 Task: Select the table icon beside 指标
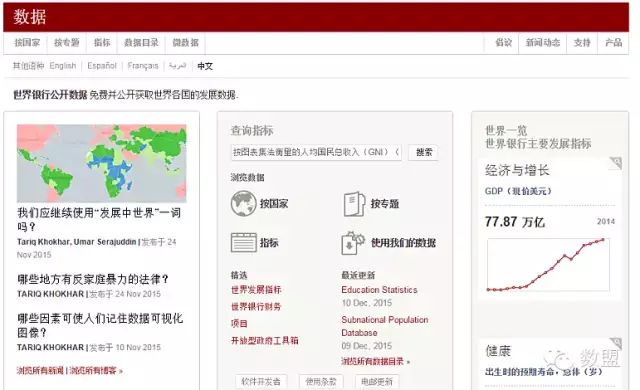pyautogui.click(x=243, y=242)
